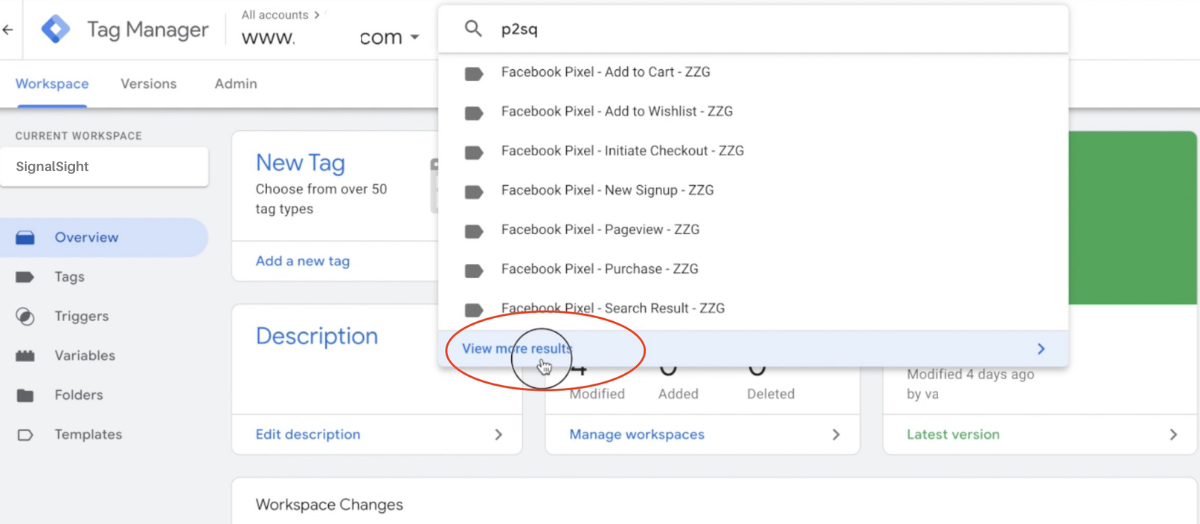Open Variables via its sidebar icon

(25, 356)
